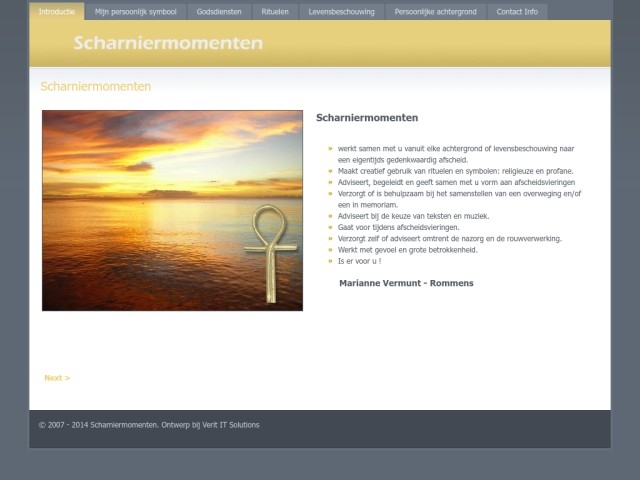Open the Levensbeschouwing tab
The height and width of the screenshot is (480, 640).
click(341, 12)
